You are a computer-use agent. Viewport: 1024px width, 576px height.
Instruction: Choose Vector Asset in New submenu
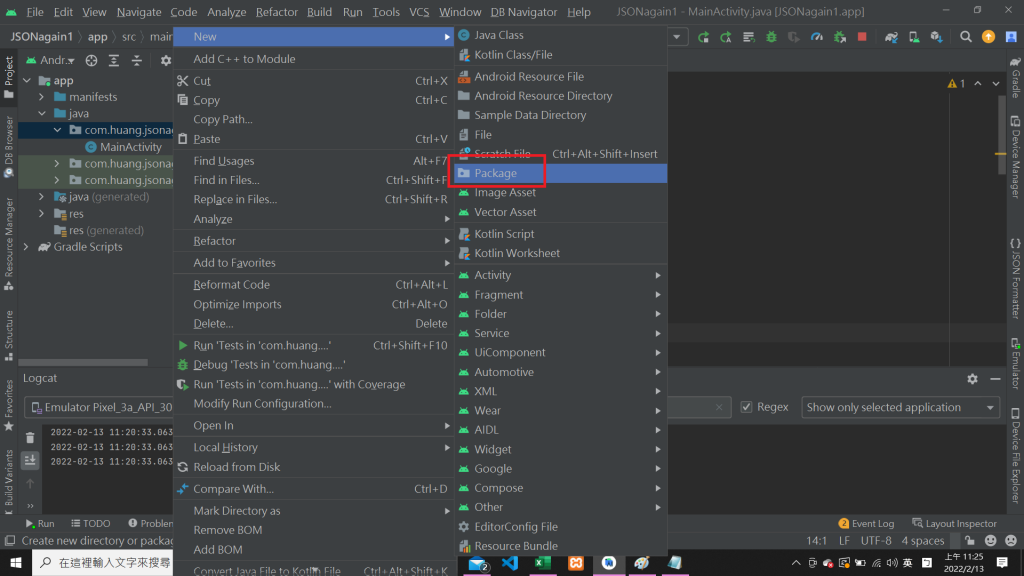(x=560, y=212)
